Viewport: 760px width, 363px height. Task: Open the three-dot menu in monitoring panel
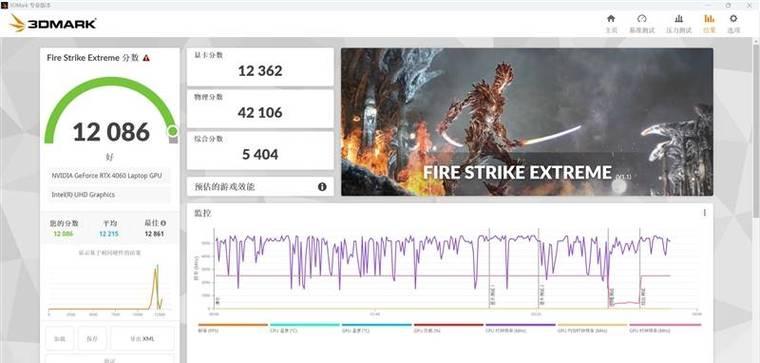point(704,213)
